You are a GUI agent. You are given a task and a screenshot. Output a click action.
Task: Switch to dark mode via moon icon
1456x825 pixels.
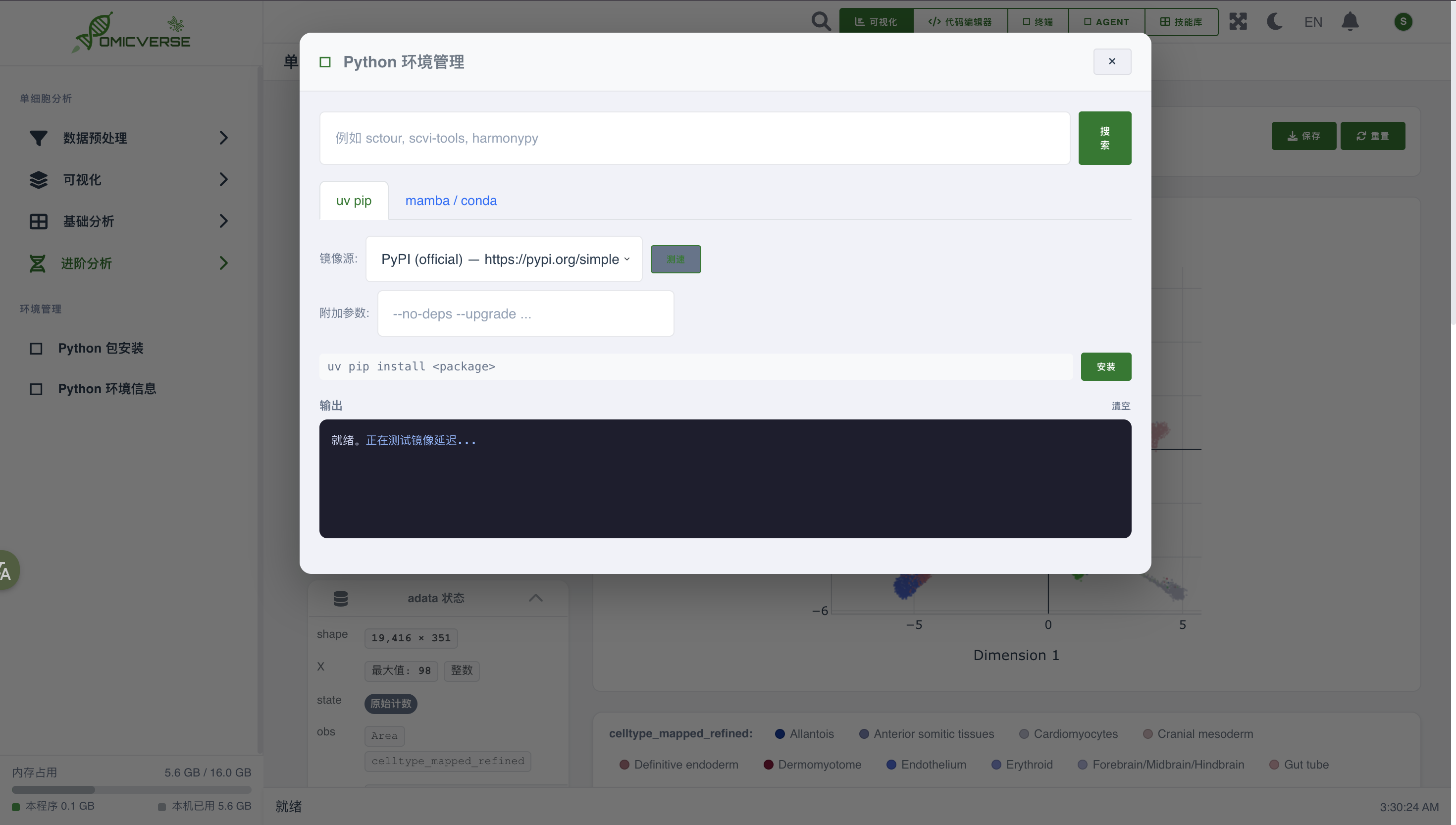pos(1274,21)
